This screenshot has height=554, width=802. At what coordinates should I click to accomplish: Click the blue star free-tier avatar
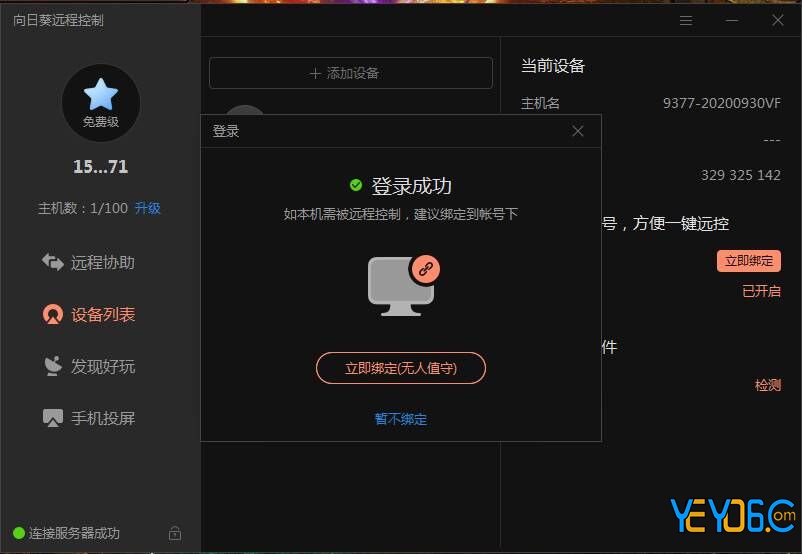[x=101, y=102]
